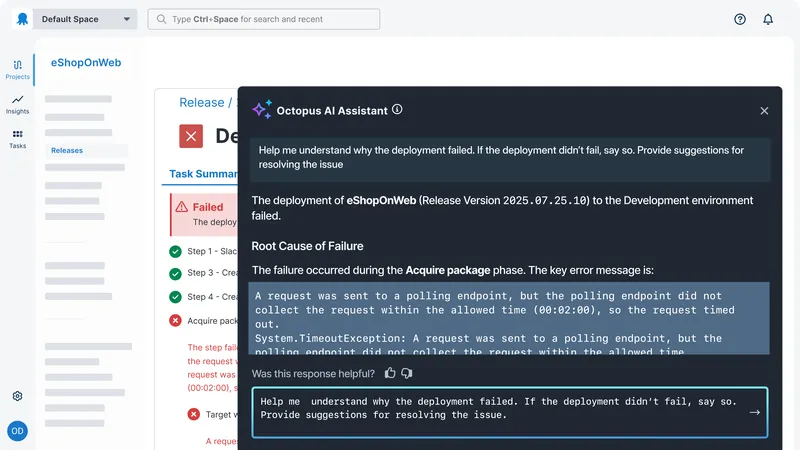This screenshot has height=450, width=800.
Task: Give thumbs up to the response
Action: click(x=390, y=373)
